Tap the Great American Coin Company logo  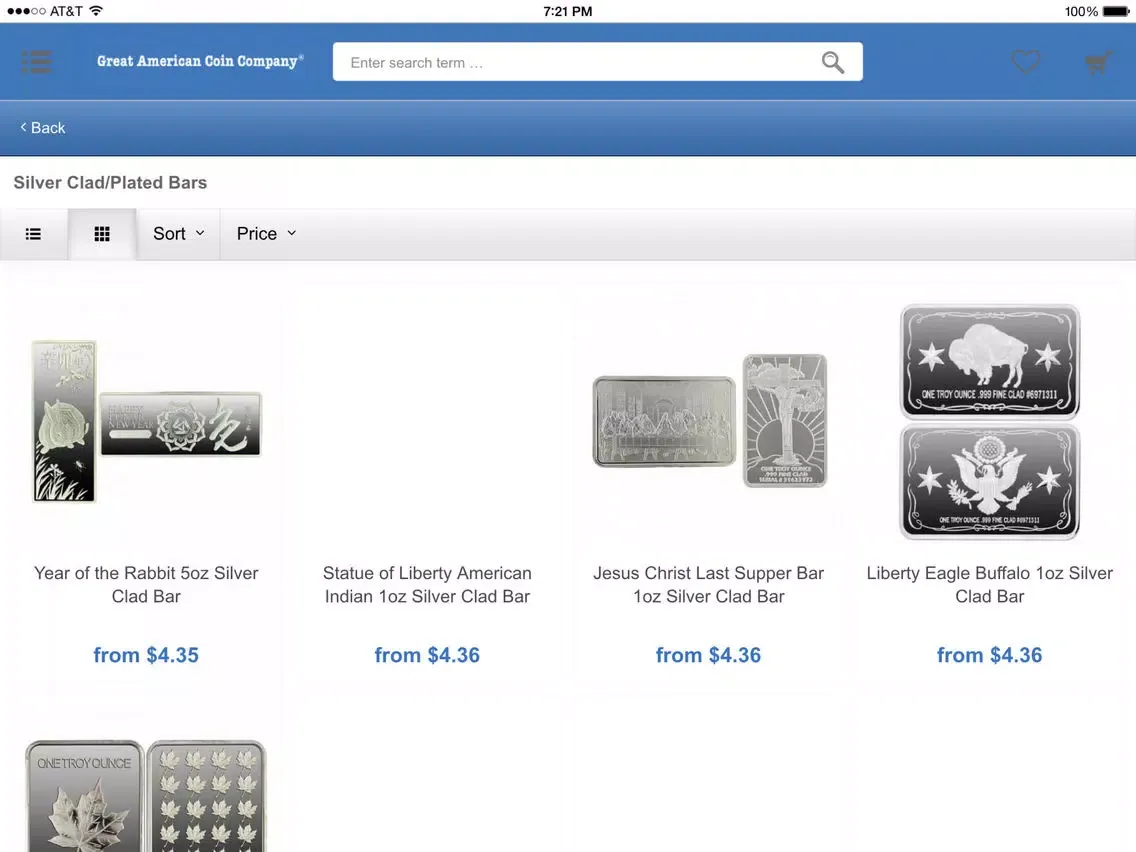tap(200, 61)
